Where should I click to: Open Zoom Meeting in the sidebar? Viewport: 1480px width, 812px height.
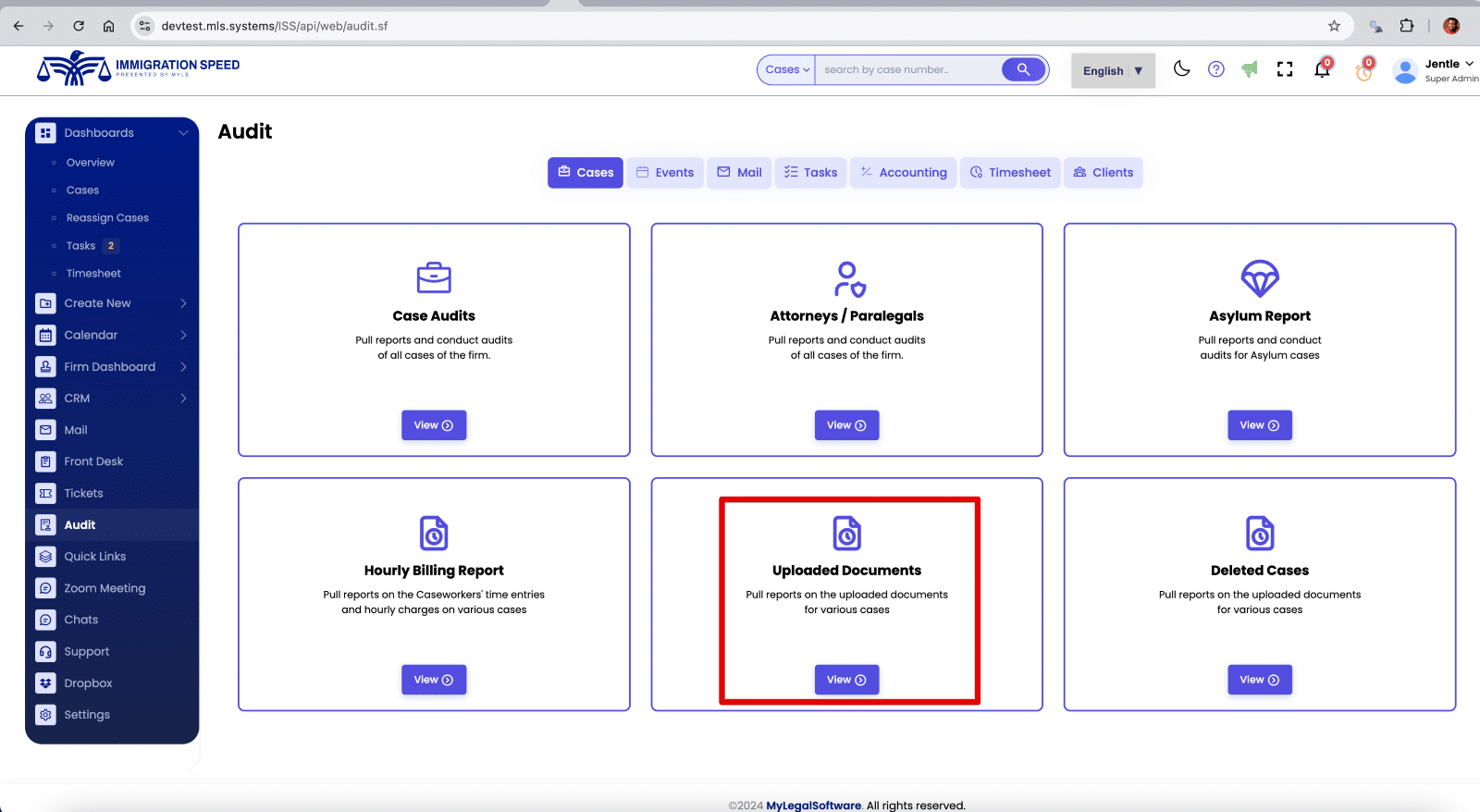tap(105, 588)
